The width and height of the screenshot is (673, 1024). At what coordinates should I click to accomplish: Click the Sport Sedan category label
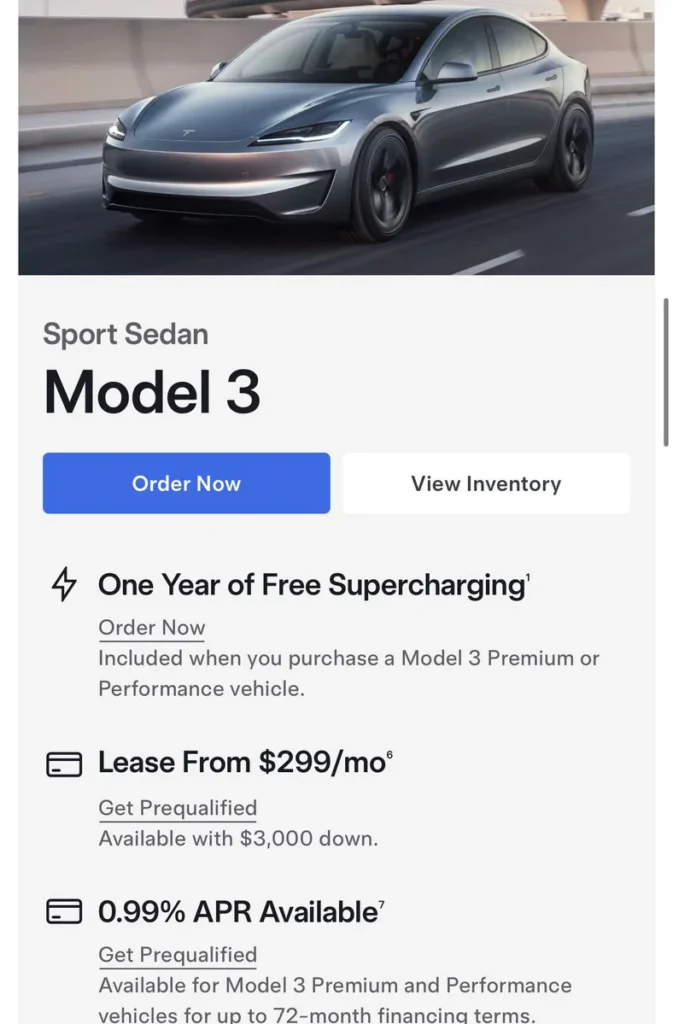point(126,334)
